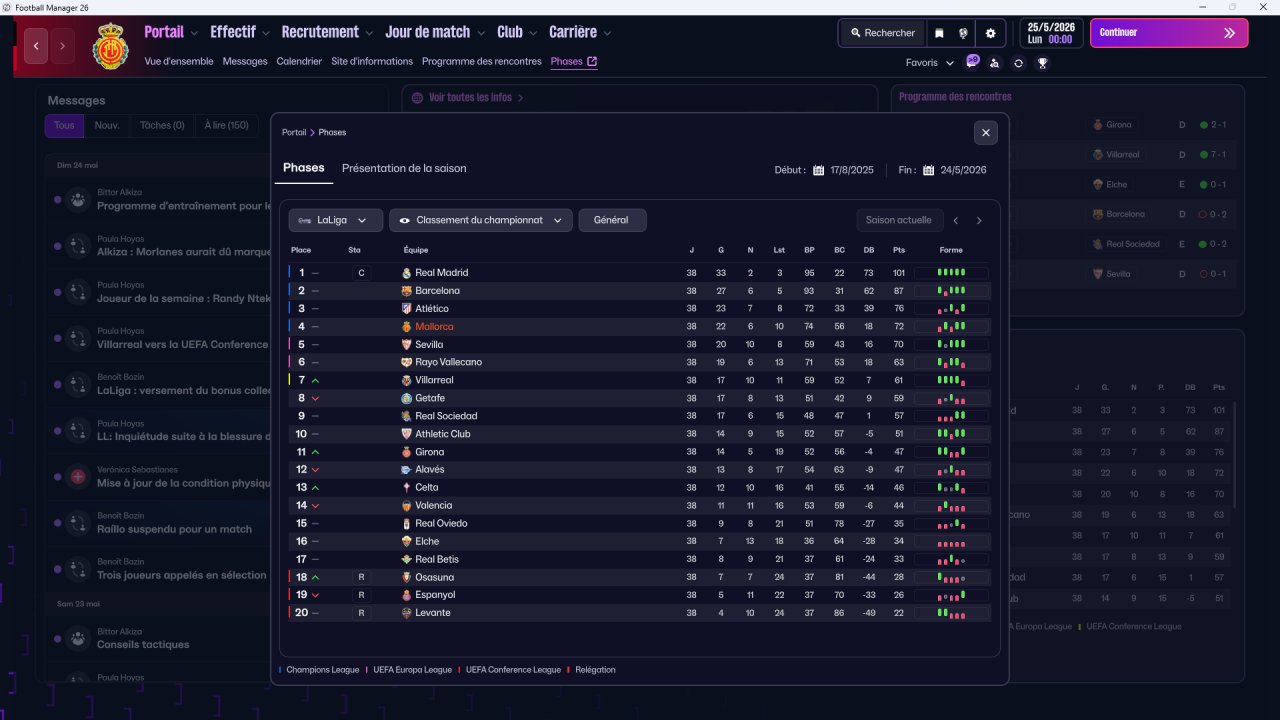The height and width of the screenshot is (720, 1280).
Task: Switch to Présentation de la saison tab
Action: [404, 168]
